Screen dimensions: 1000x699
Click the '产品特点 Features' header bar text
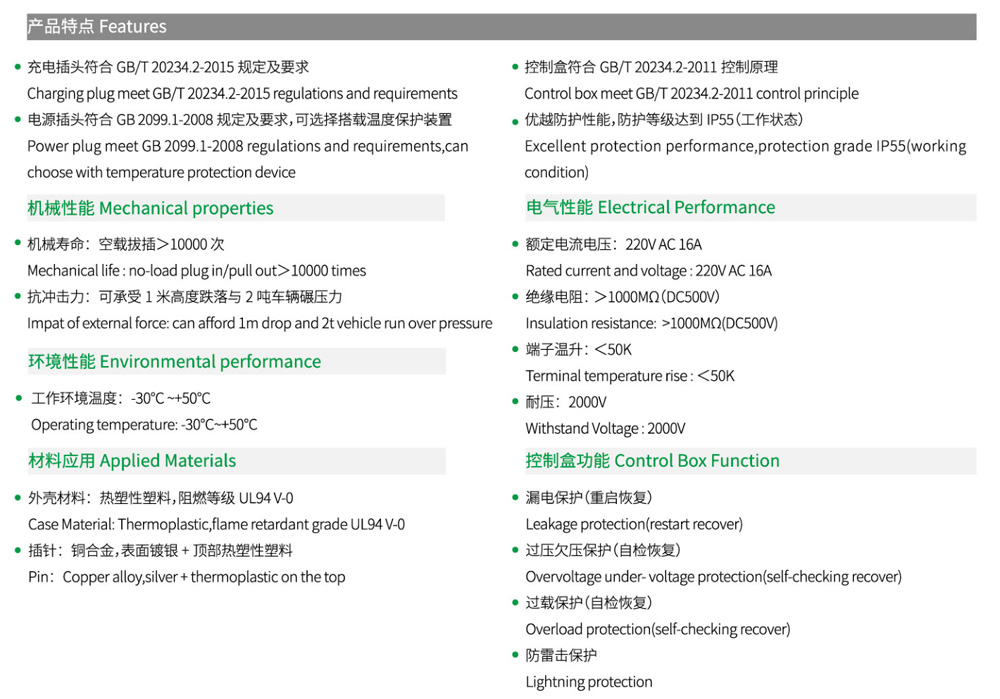click(96, 27)
